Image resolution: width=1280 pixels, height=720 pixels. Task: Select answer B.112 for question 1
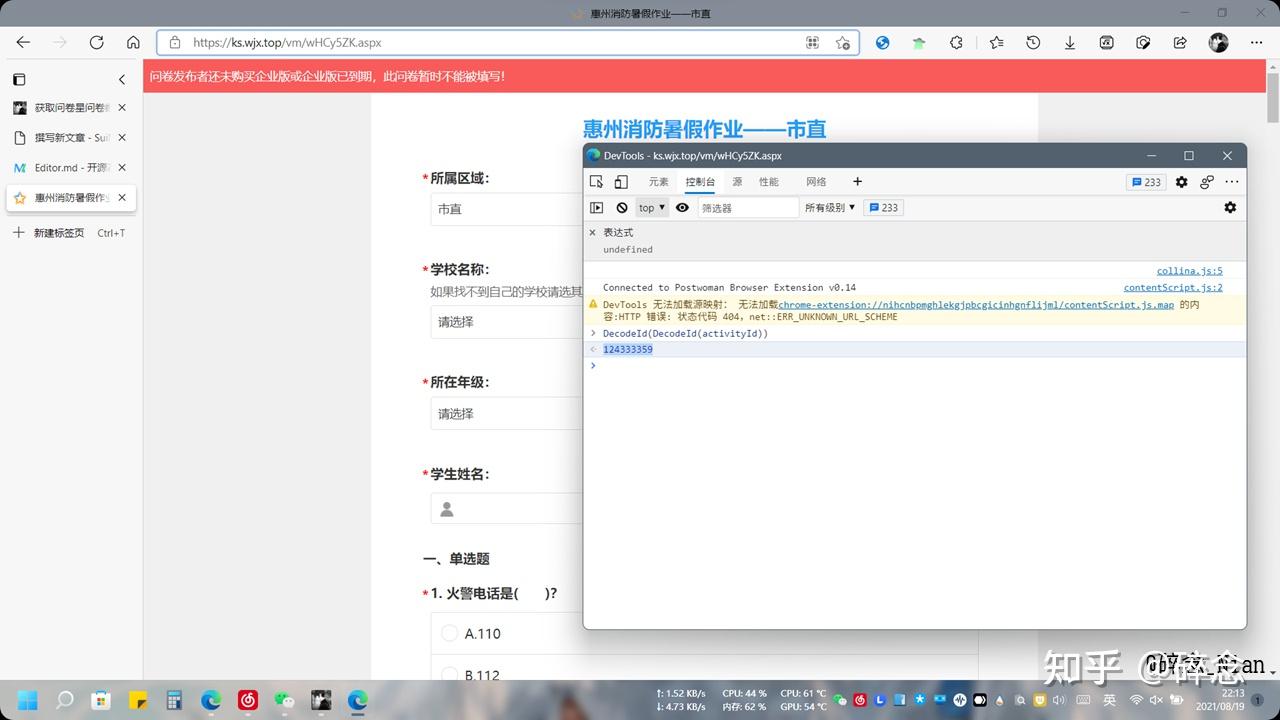450,674
